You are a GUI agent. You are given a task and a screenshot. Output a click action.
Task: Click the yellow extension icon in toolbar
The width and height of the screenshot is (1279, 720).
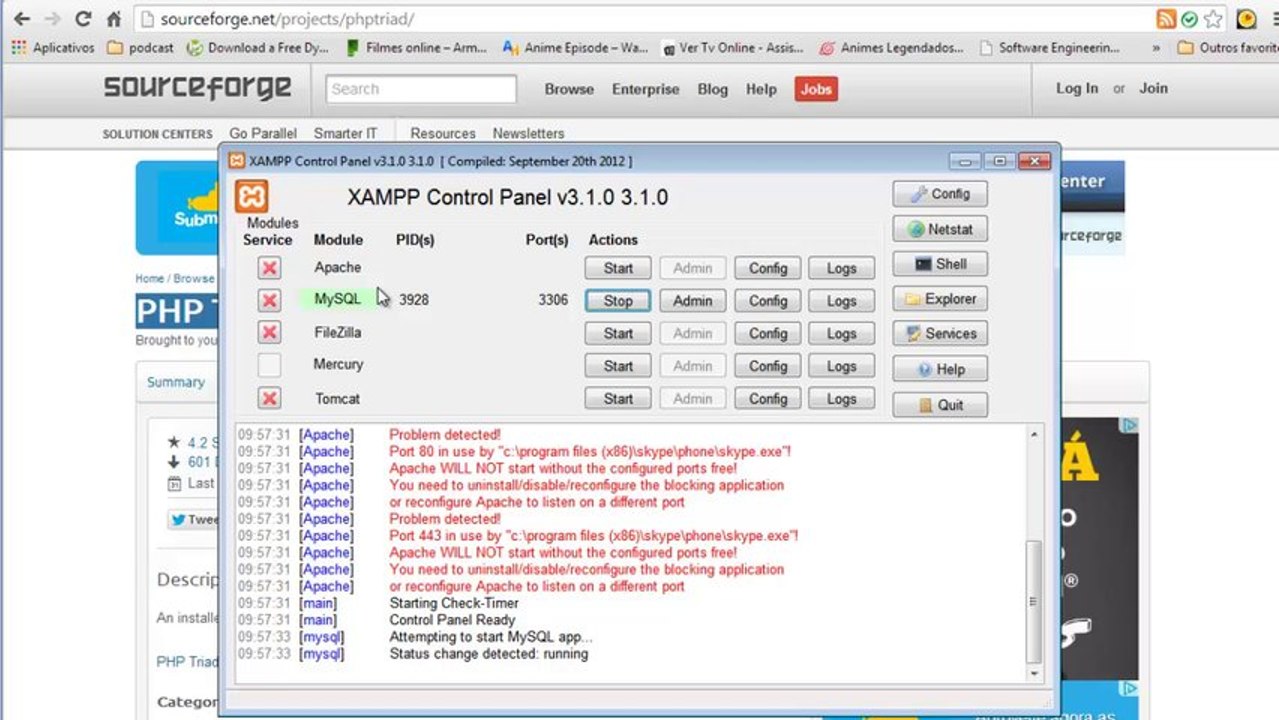click(1246, 19)
